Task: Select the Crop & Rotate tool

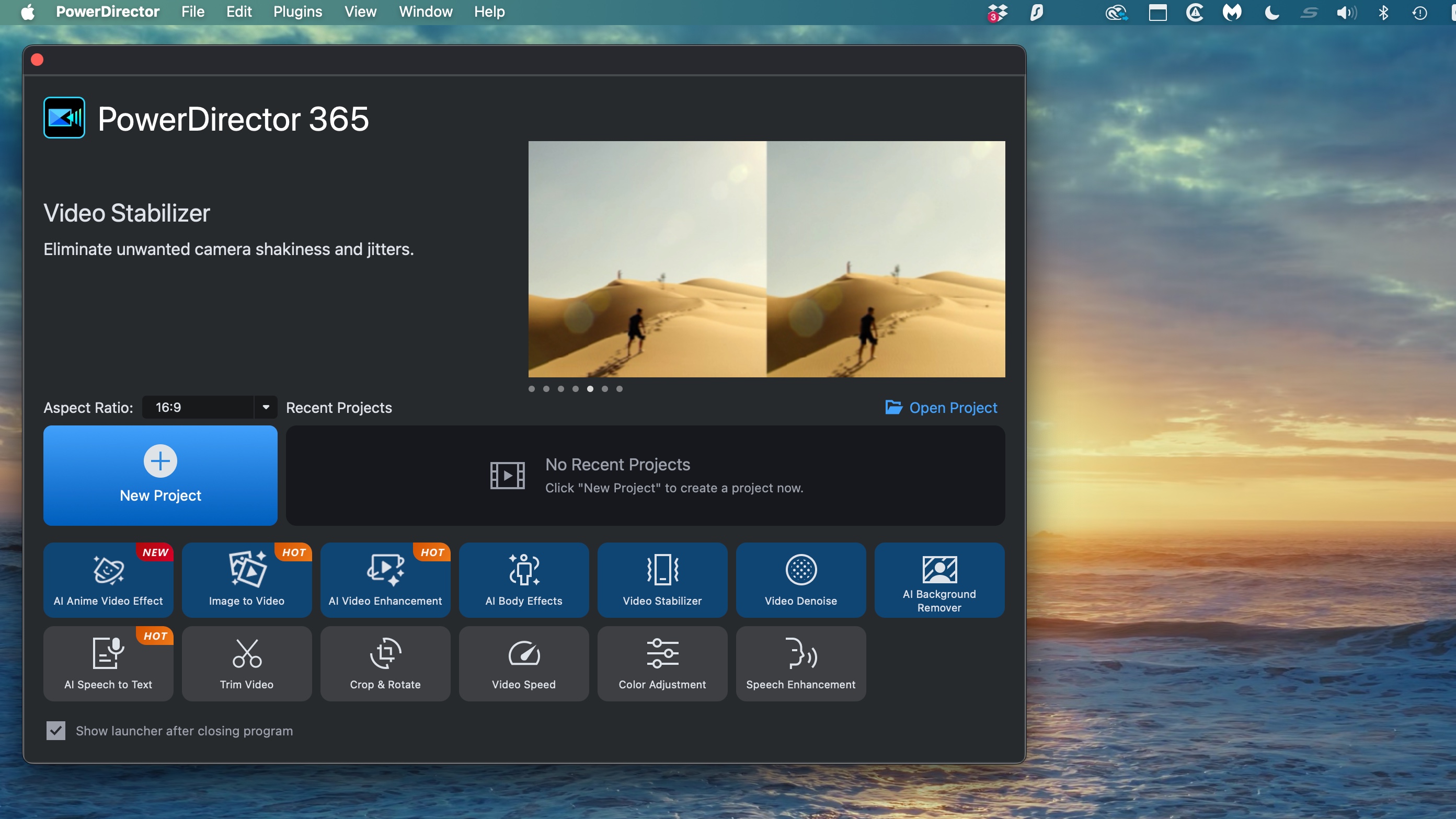Action: tap(385, 664)
